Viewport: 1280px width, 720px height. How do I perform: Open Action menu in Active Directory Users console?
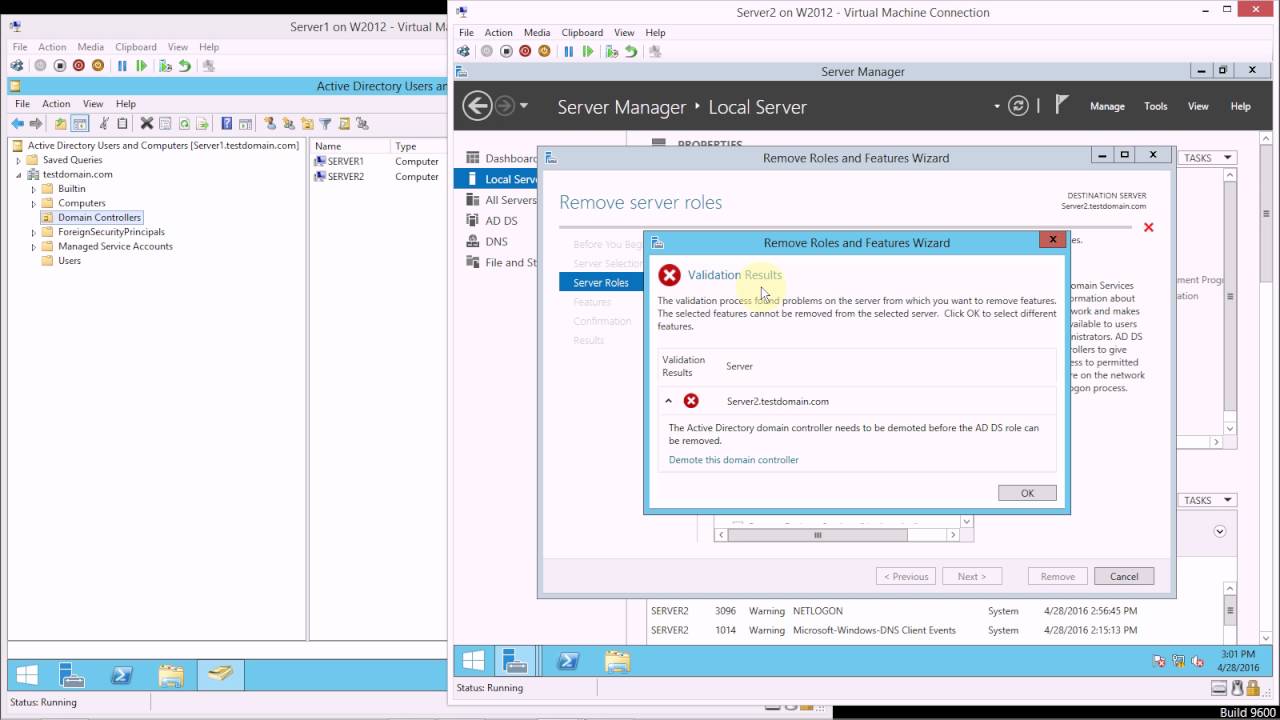(x=56, y=103)
